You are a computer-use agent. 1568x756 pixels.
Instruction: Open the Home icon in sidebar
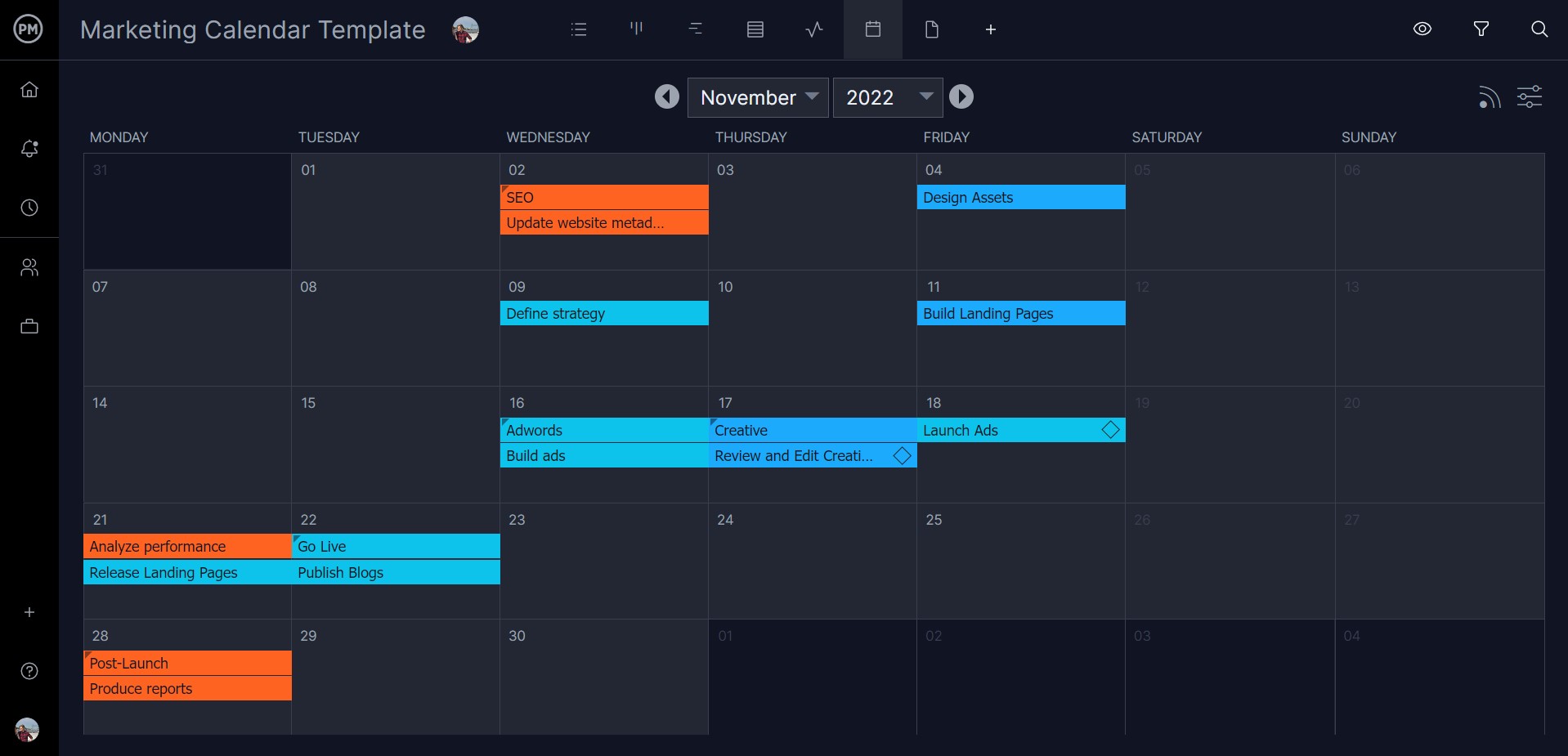tap(29, 90)
